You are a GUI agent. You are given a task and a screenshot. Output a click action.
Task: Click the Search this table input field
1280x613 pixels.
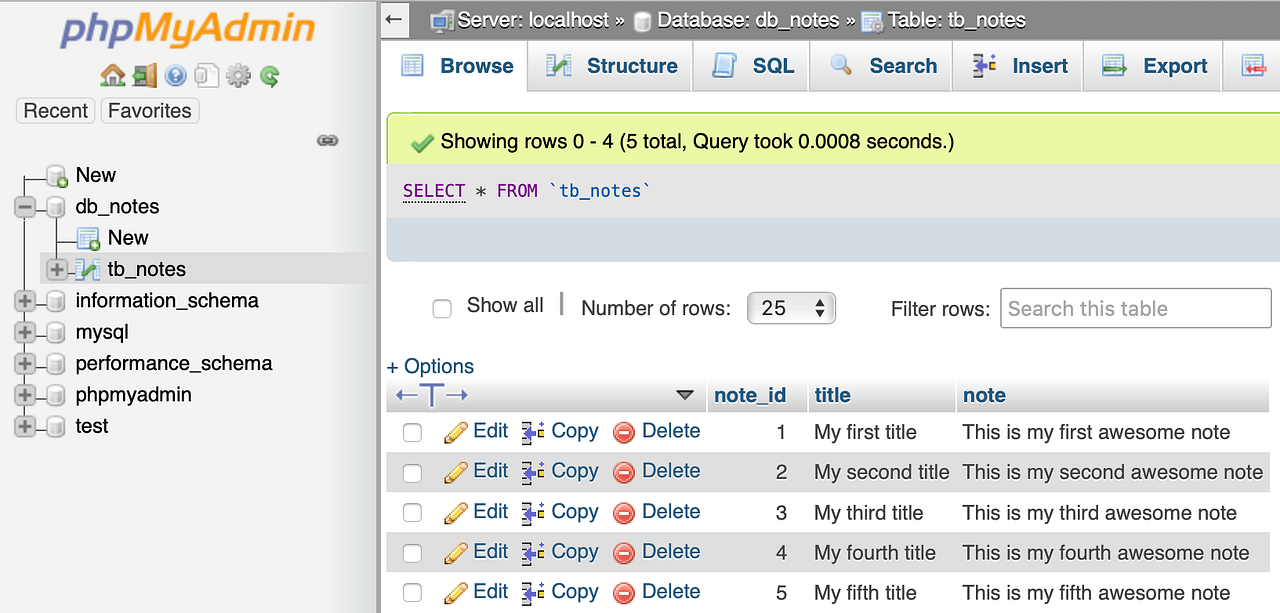[x=1135, y=308]
